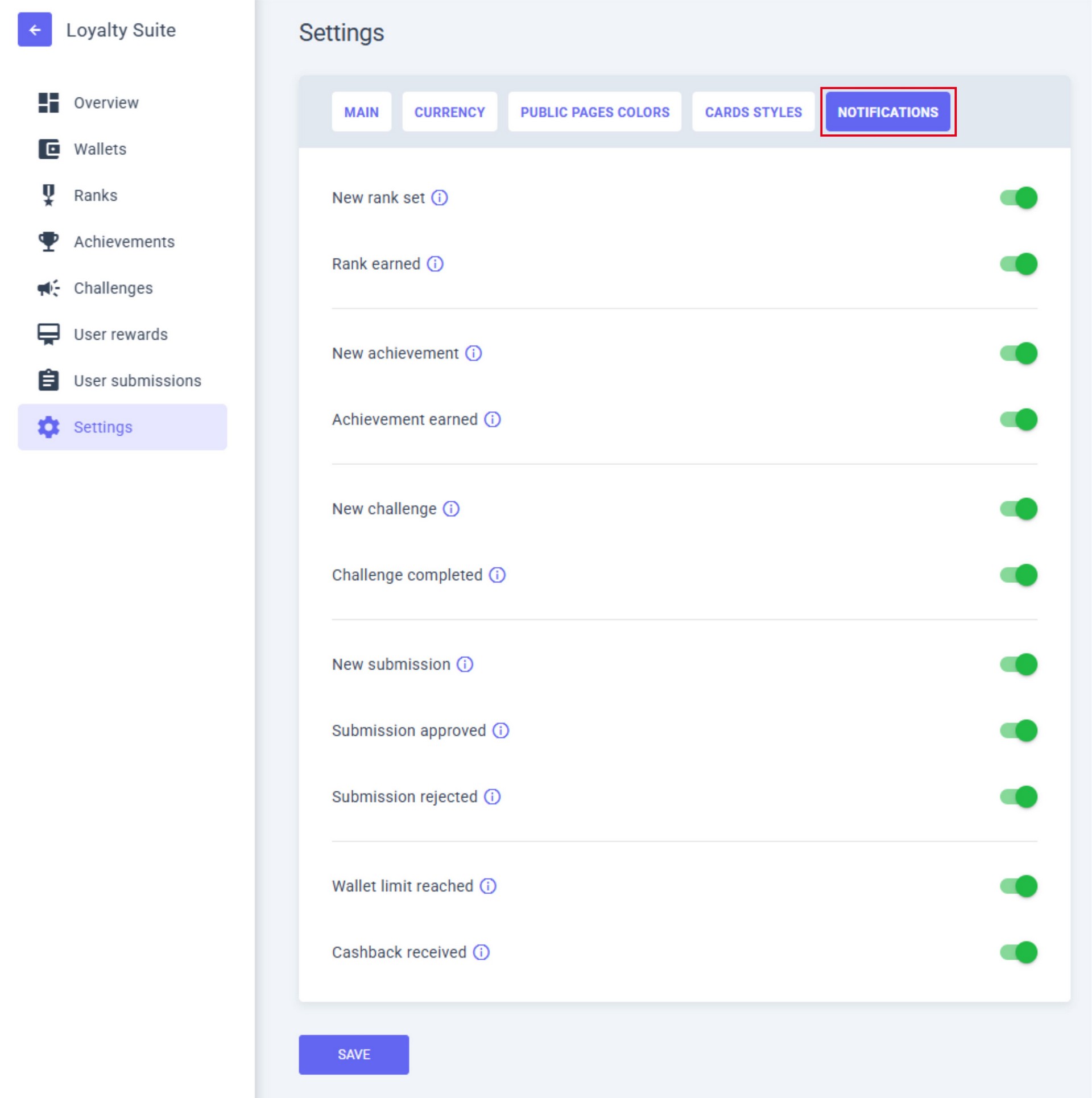The image size is (1092, 1098).
Task: Click the Achievements trophy icon
Action: point(48,242)
